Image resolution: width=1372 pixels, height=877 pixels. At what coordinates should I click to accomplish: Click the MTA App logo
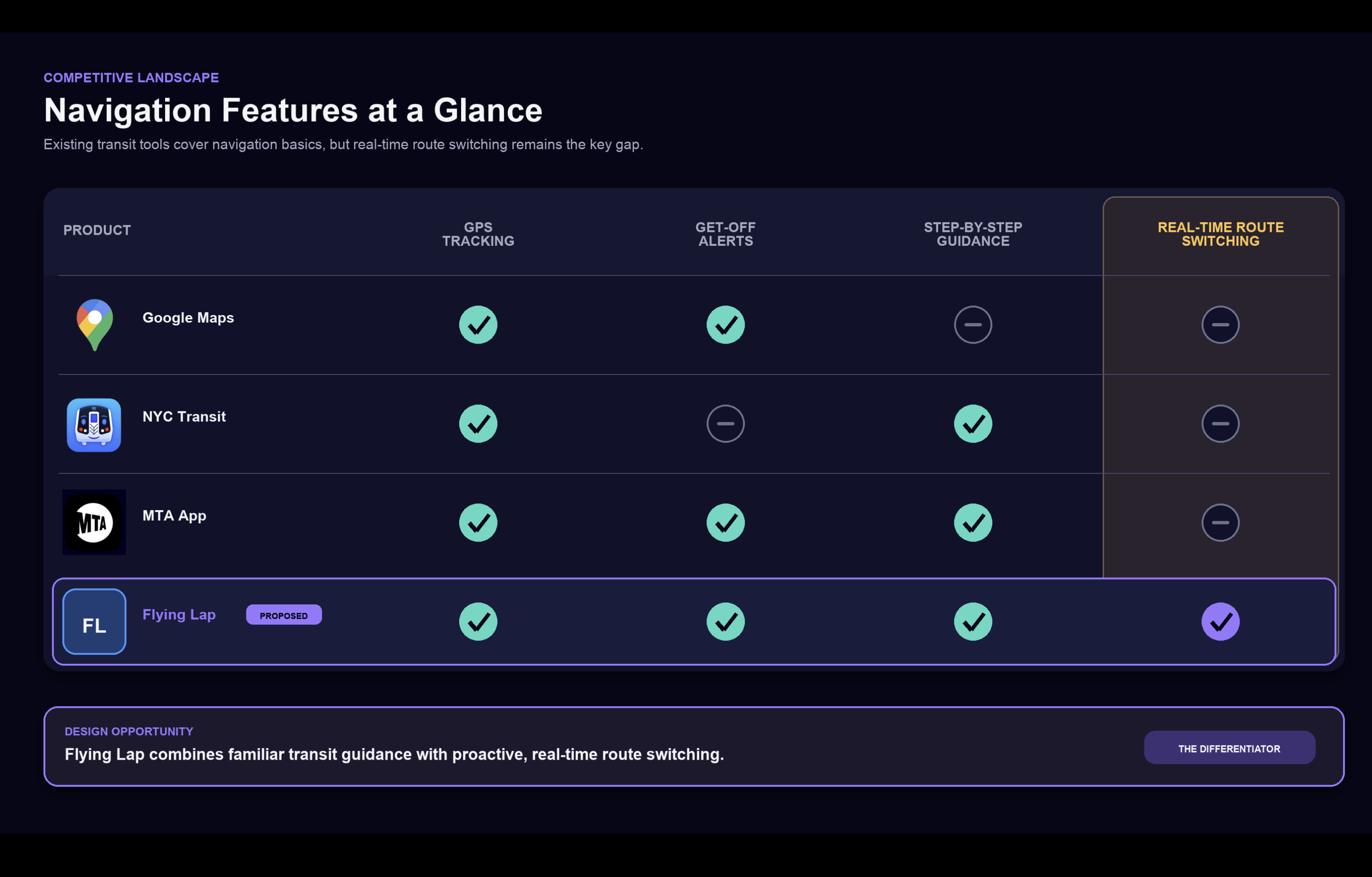click(x=94, y=522)
